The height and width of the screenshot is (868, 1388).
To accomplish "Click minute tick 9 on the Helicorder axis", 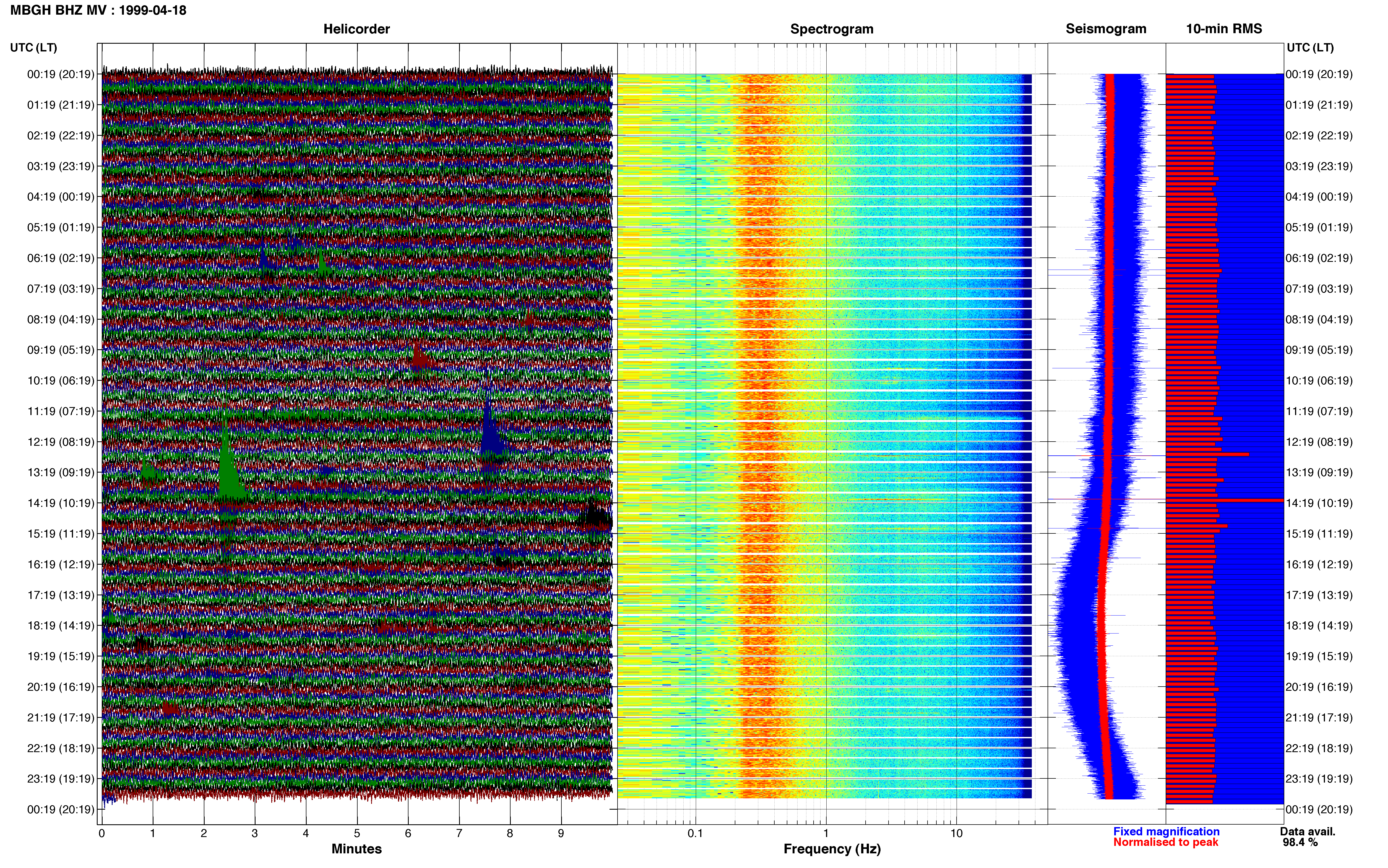I will (561, 833).
